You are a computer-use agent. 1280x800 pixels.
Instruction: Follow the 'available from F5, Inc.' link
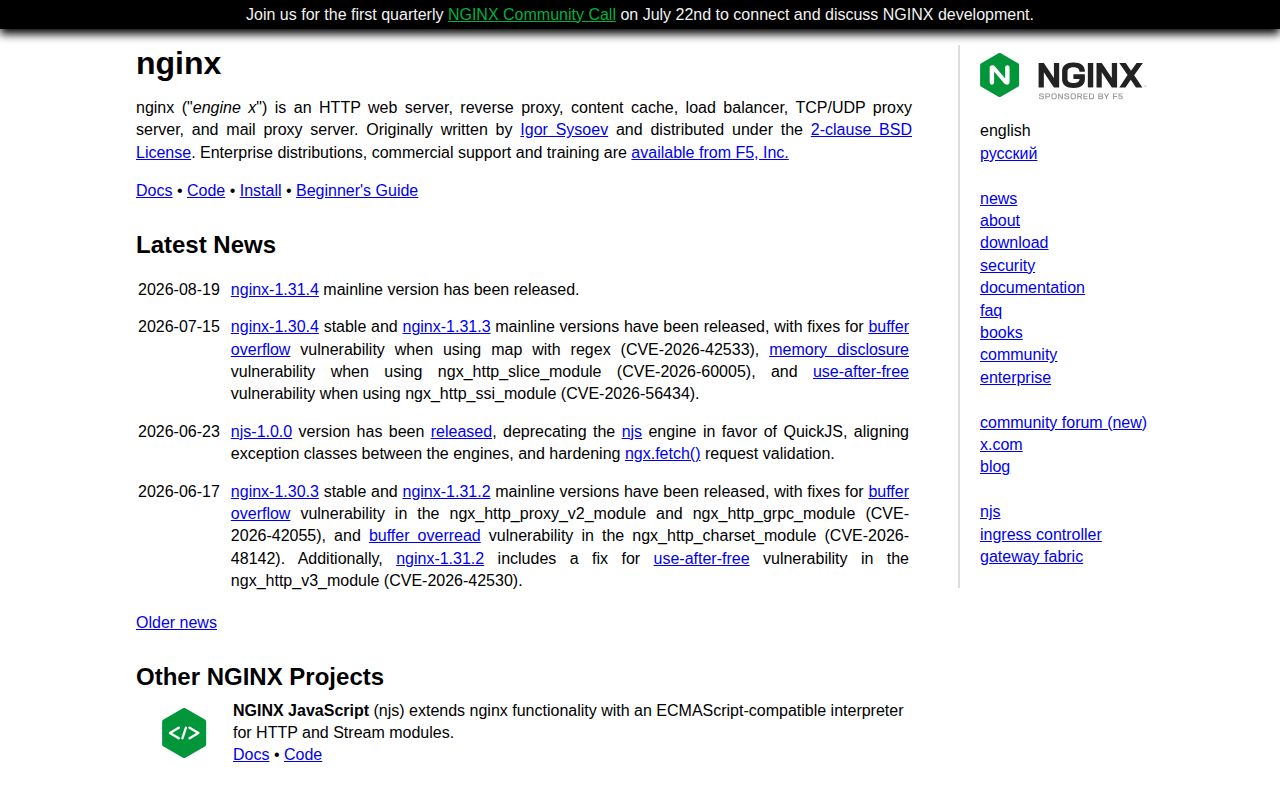[x=710, y=153]
